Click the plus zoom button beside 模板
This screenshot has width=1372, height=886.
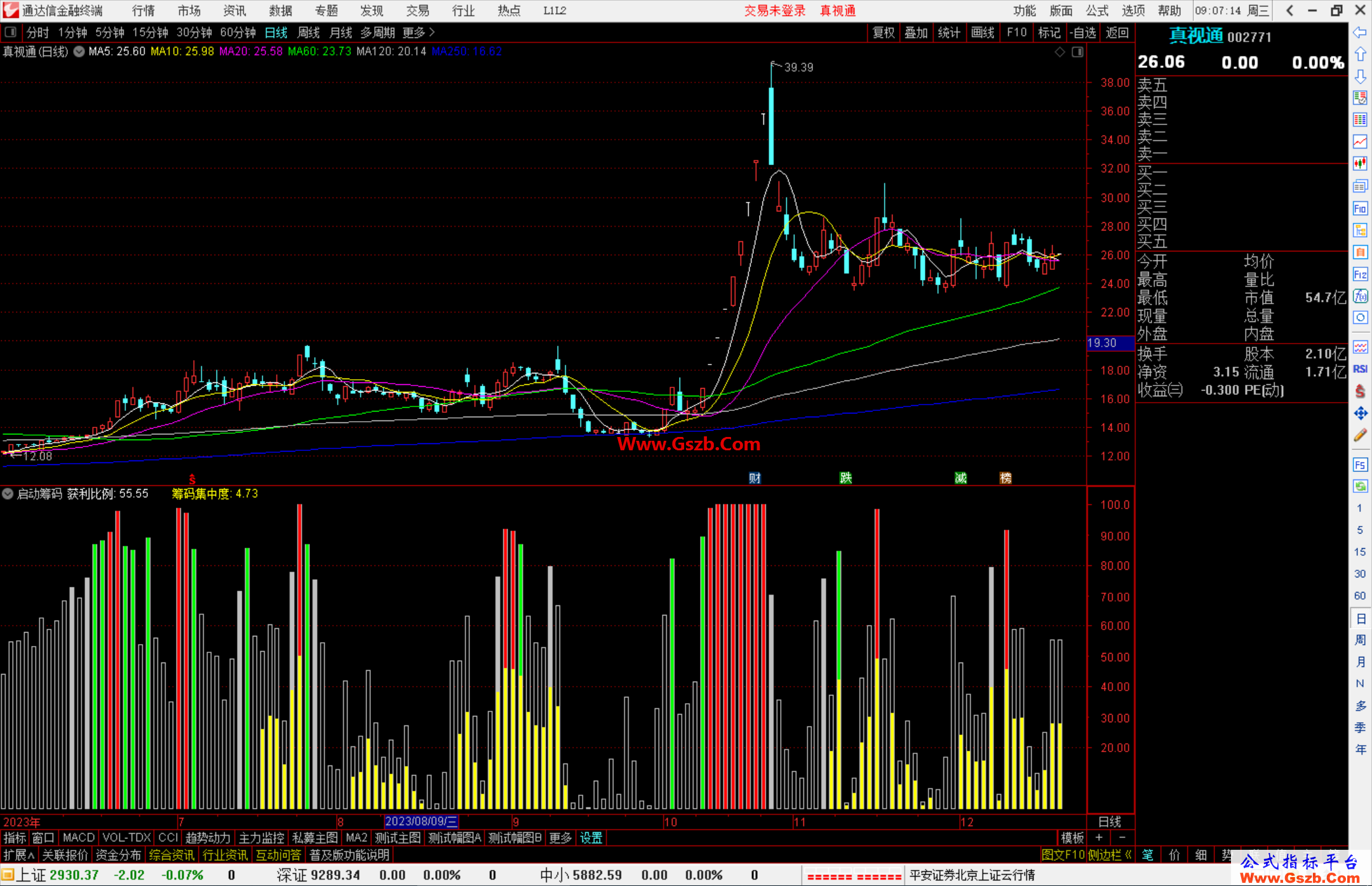tap(1100, 838)
